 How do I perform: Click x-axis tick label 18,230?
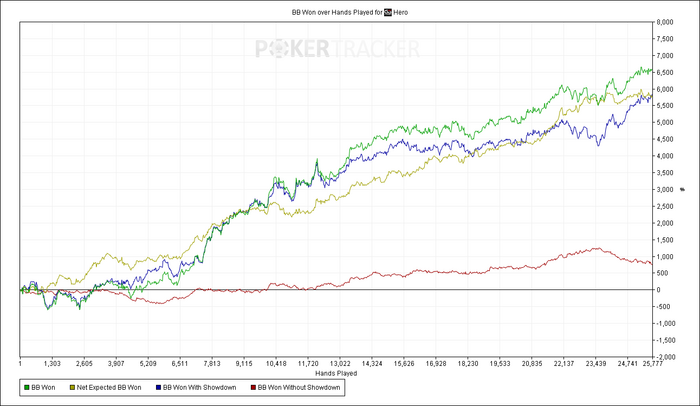[468, 364]
